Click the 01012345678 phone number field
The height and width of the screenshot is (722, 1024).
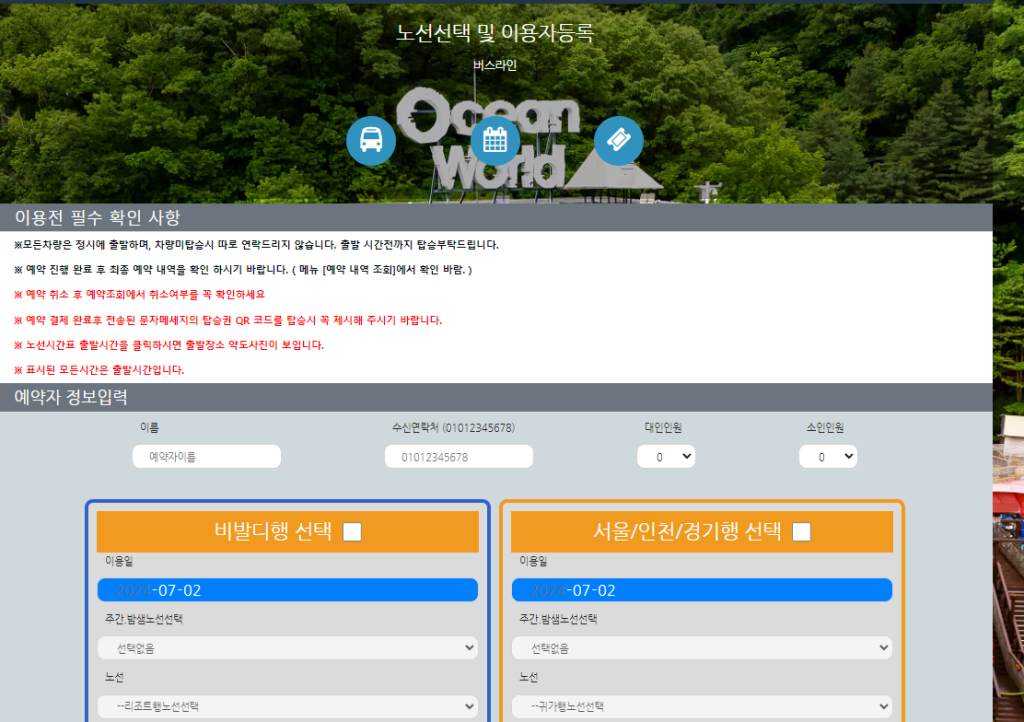click(459, 456)
